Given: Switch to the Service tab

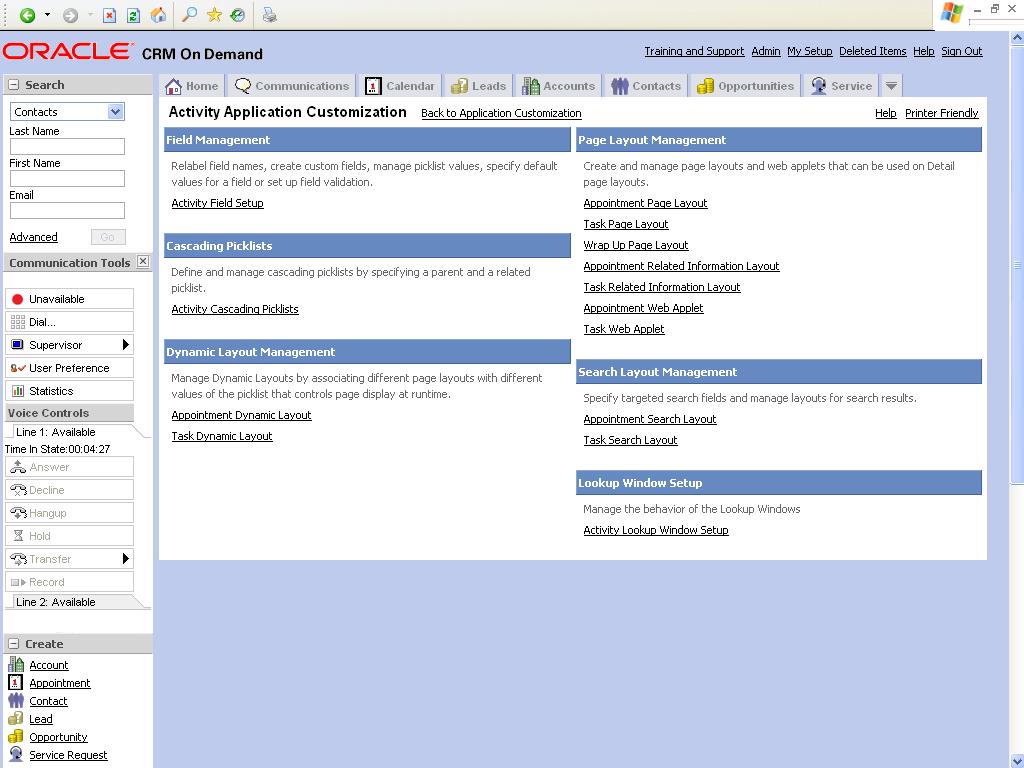Looking at the screenshot, I should tap(841, 86).
